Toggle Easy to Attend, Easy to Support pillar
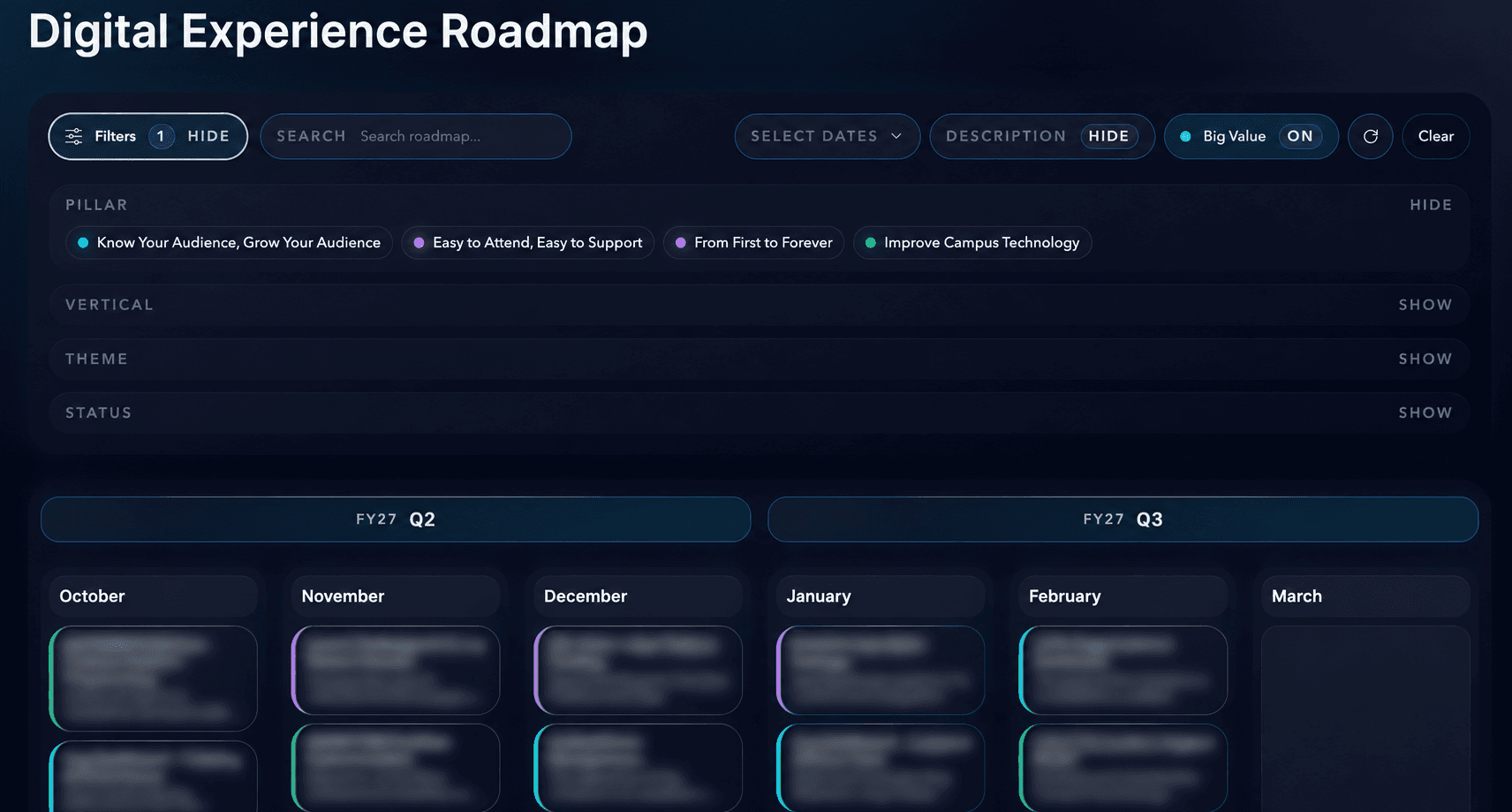This screenshot has width=1512, height=812. [x=528, y=243]
